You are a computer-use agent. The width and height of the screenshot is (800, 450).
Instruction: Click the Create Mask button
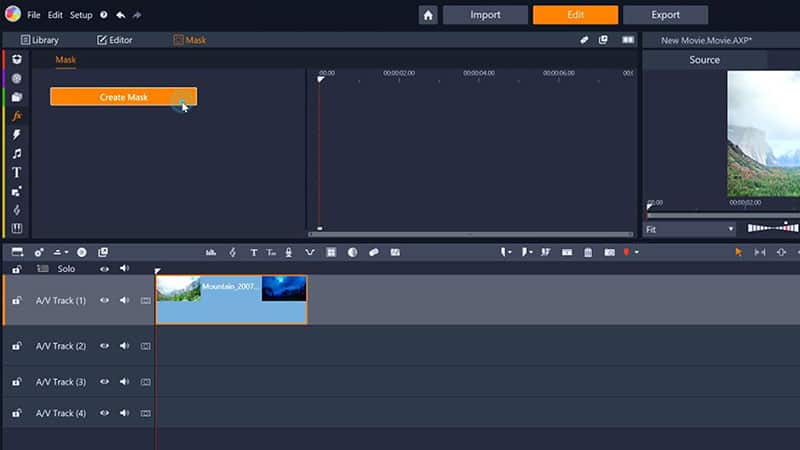click(123, 97)
